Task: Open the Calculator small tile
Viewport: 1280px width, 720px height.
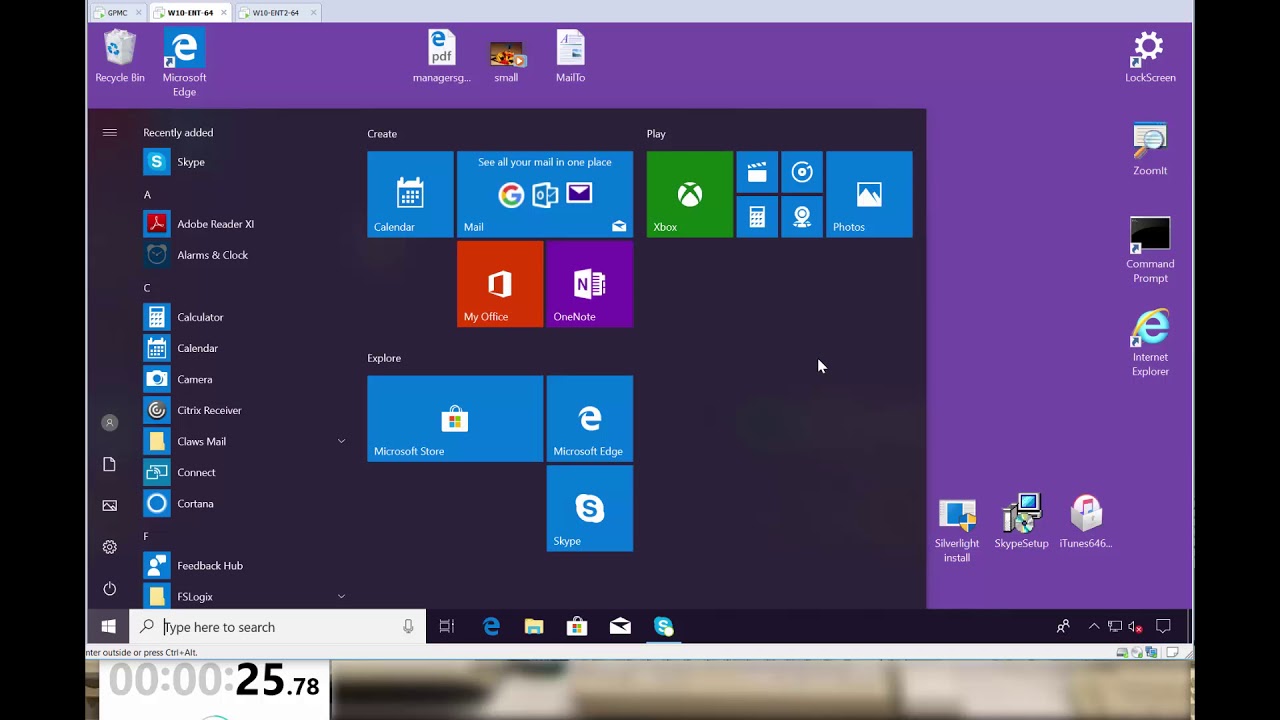Action: (x=757, y=217)
